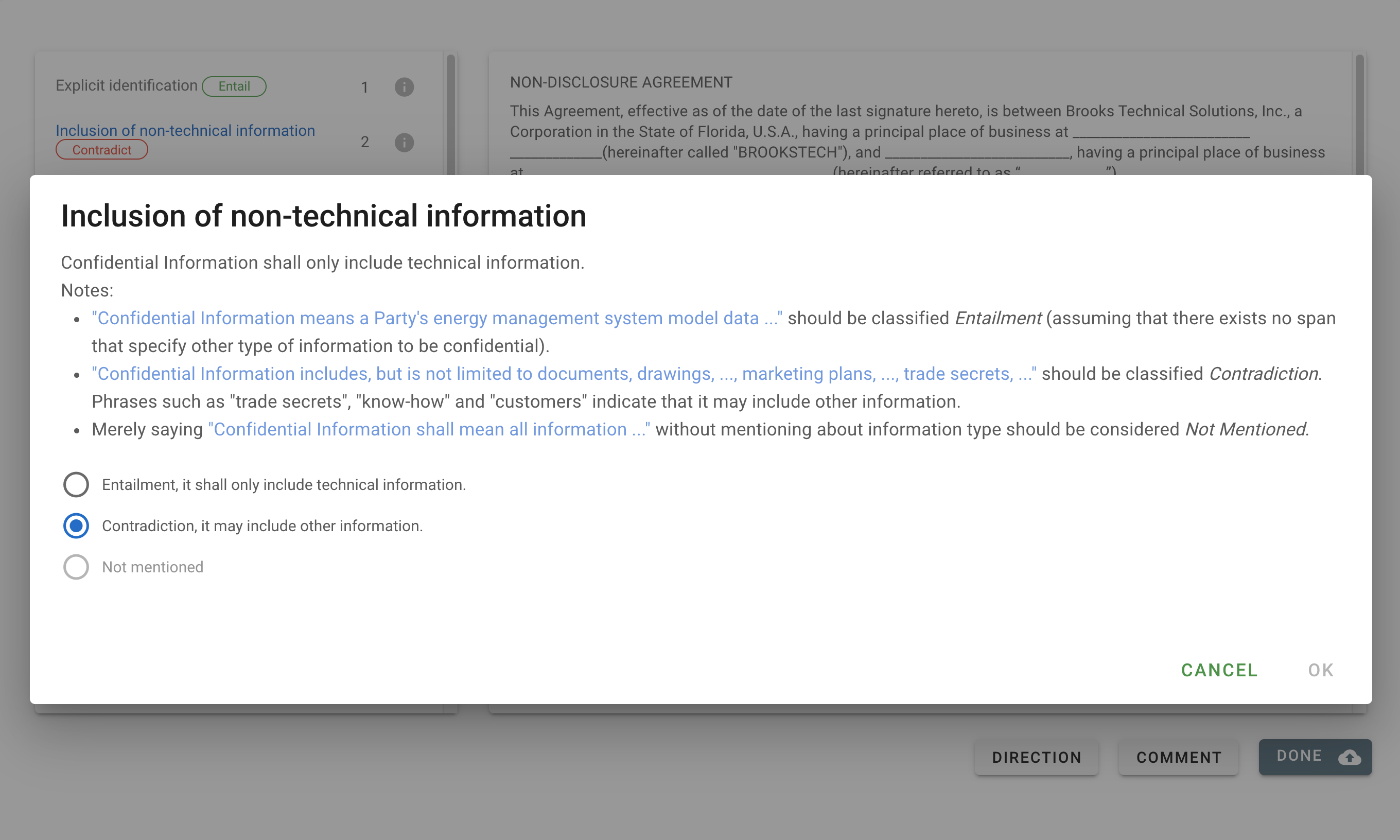Click the left hypothesis list scrollbar
The height and width of the screenshot is (840, 1400).
coord(450,113)
